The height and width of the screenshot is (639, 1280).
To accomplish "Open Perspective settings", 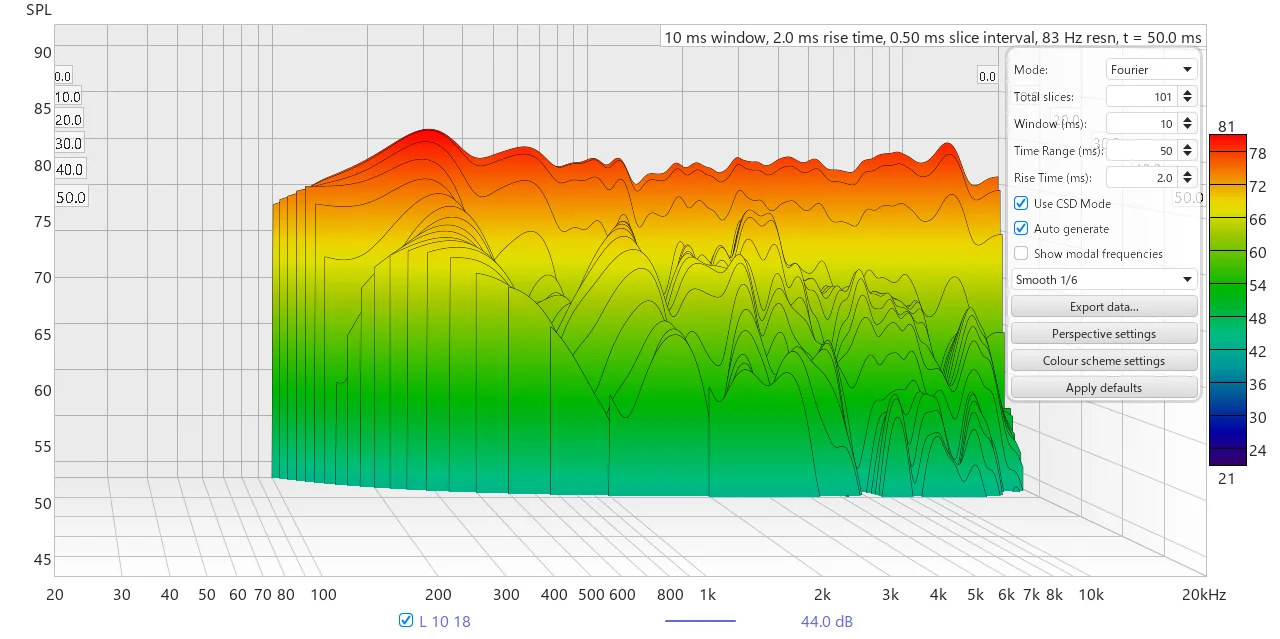I will click(x=1104, y=334).
